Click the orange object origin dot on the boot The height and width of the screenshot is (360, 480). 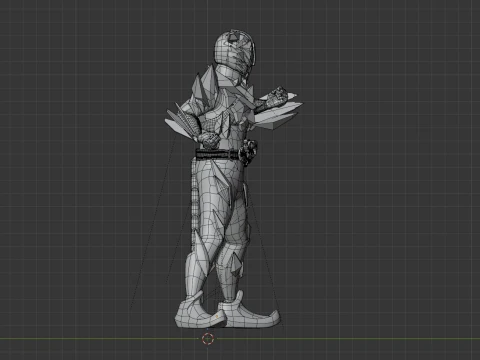pyautogui.click(x=217, y=316)
